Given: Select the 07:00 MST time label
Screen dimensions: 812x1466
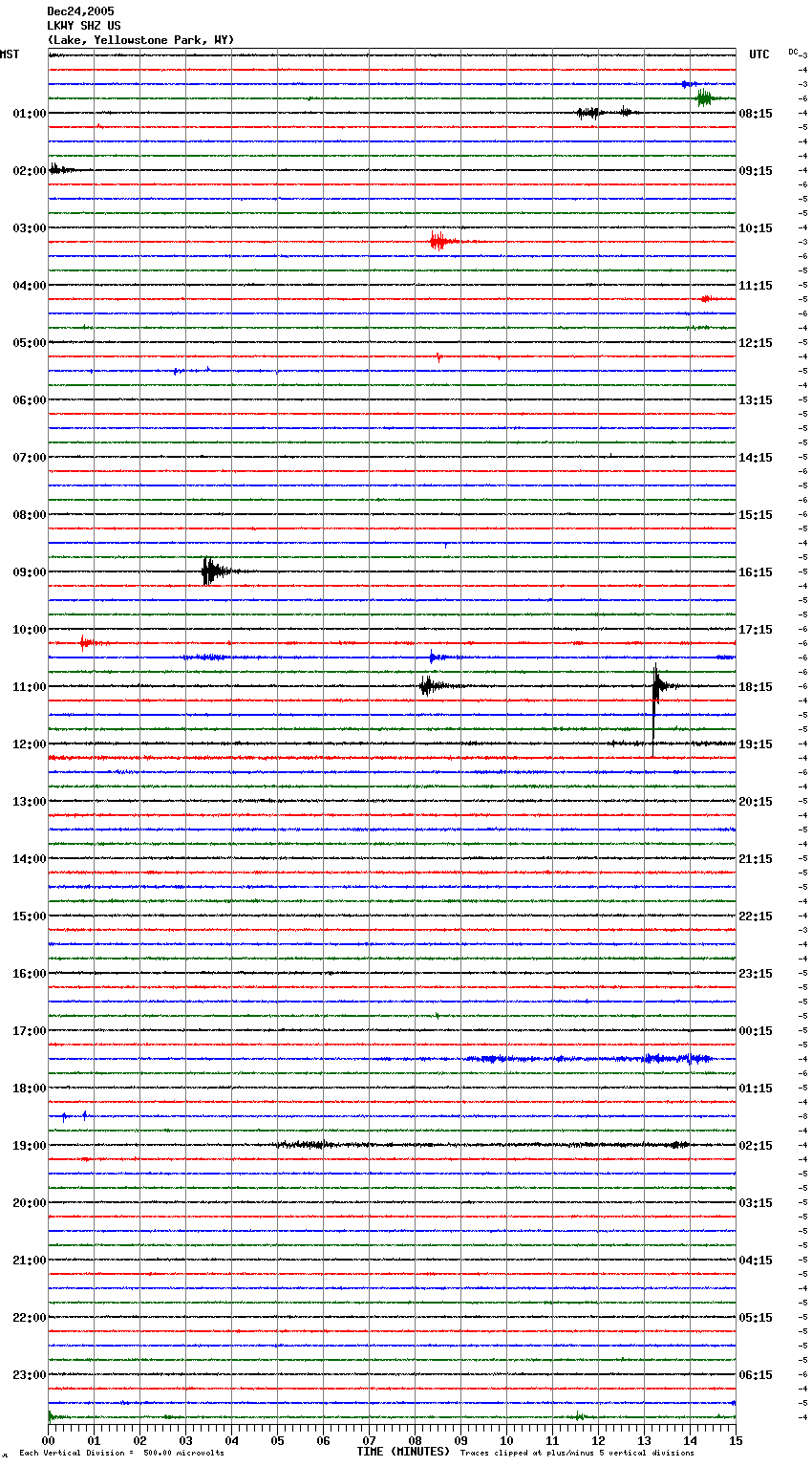Looking at the screenshot, I should point(30,458).
